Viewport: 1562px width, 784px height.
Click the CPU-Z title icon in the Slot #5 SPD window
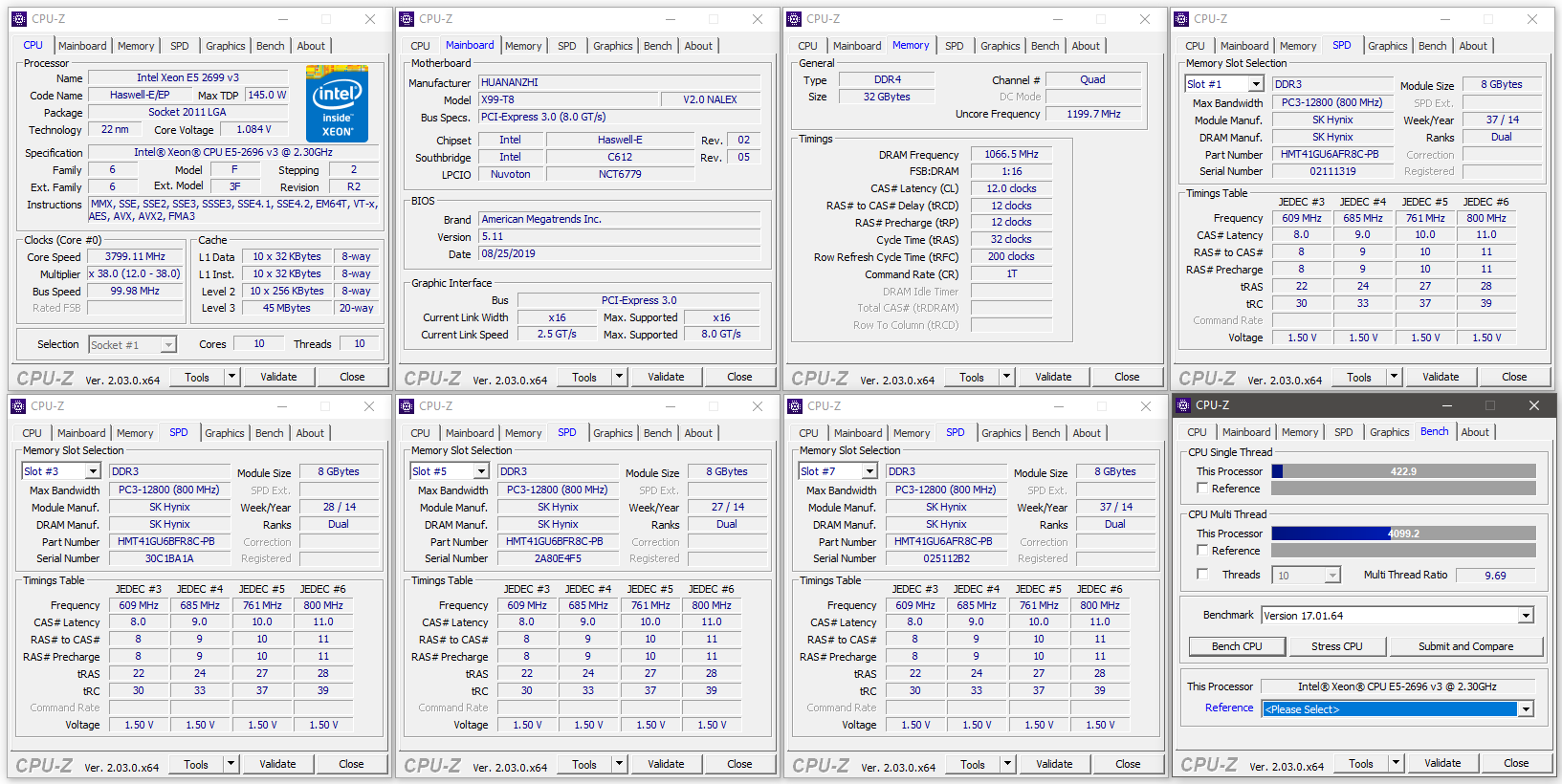coord(407,406)
